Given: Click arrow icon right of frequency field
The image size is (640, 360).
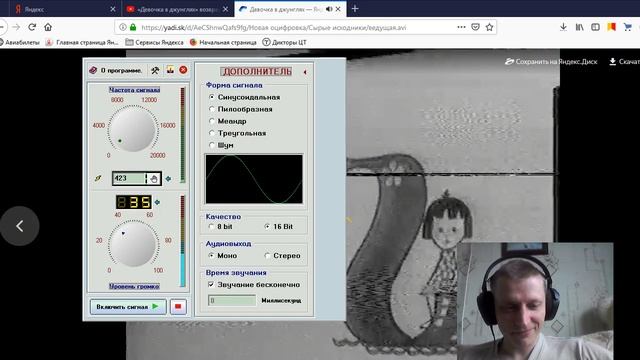Looking at the screenshot, I should pyautogui.click(x=168, y=178).
